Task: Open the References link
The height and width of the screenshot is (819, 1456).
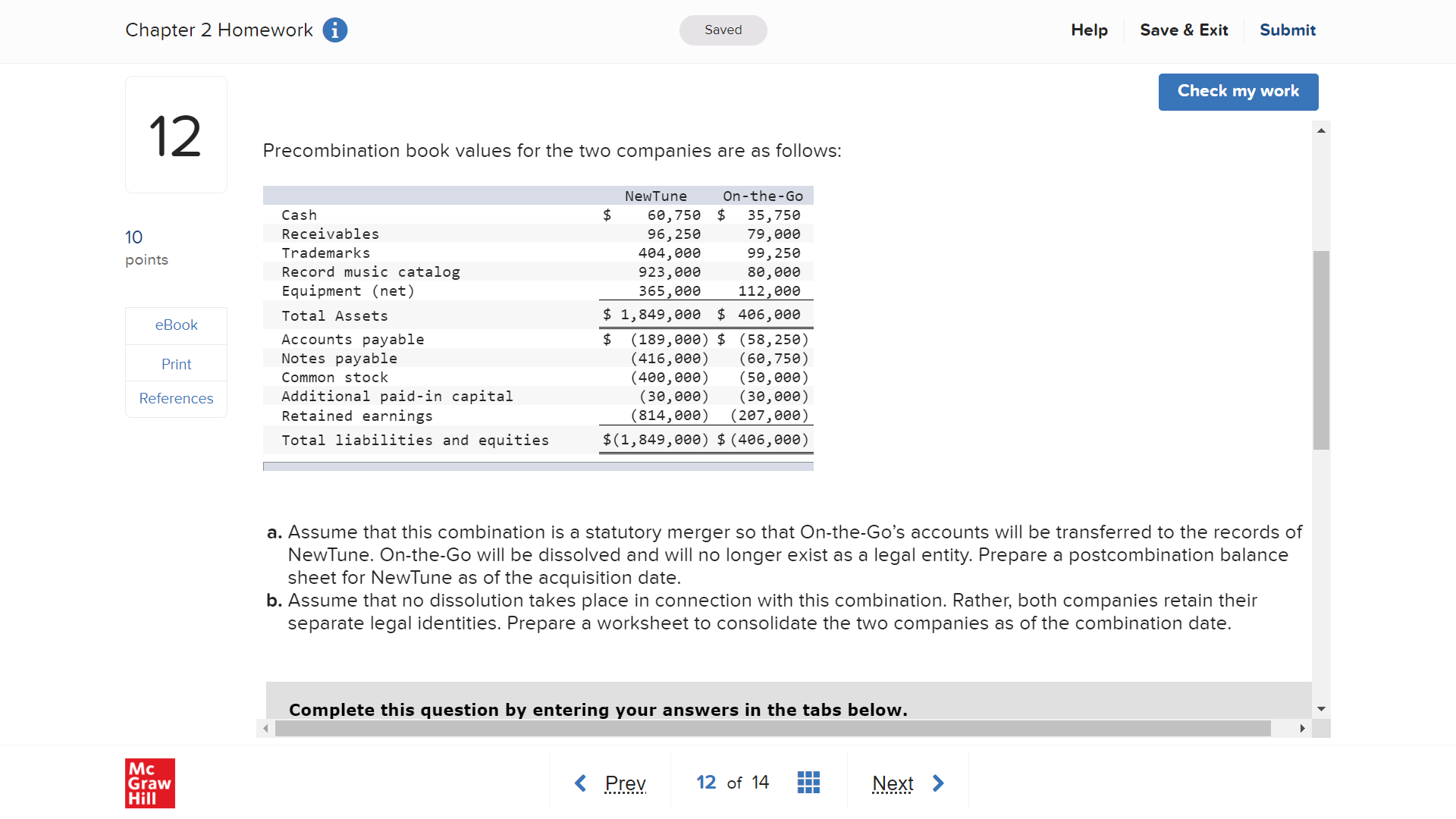Action: coord(176,399)
